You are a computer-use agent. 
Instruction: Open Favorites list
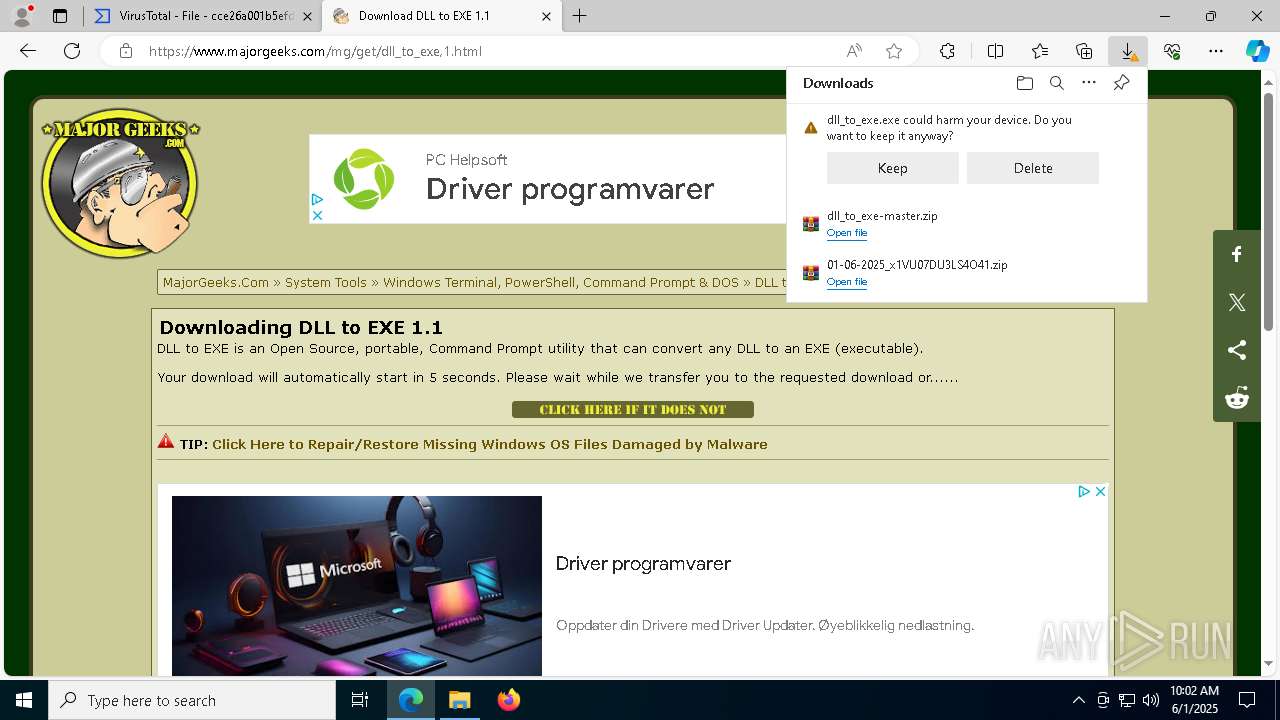(x=1040, y=51)
